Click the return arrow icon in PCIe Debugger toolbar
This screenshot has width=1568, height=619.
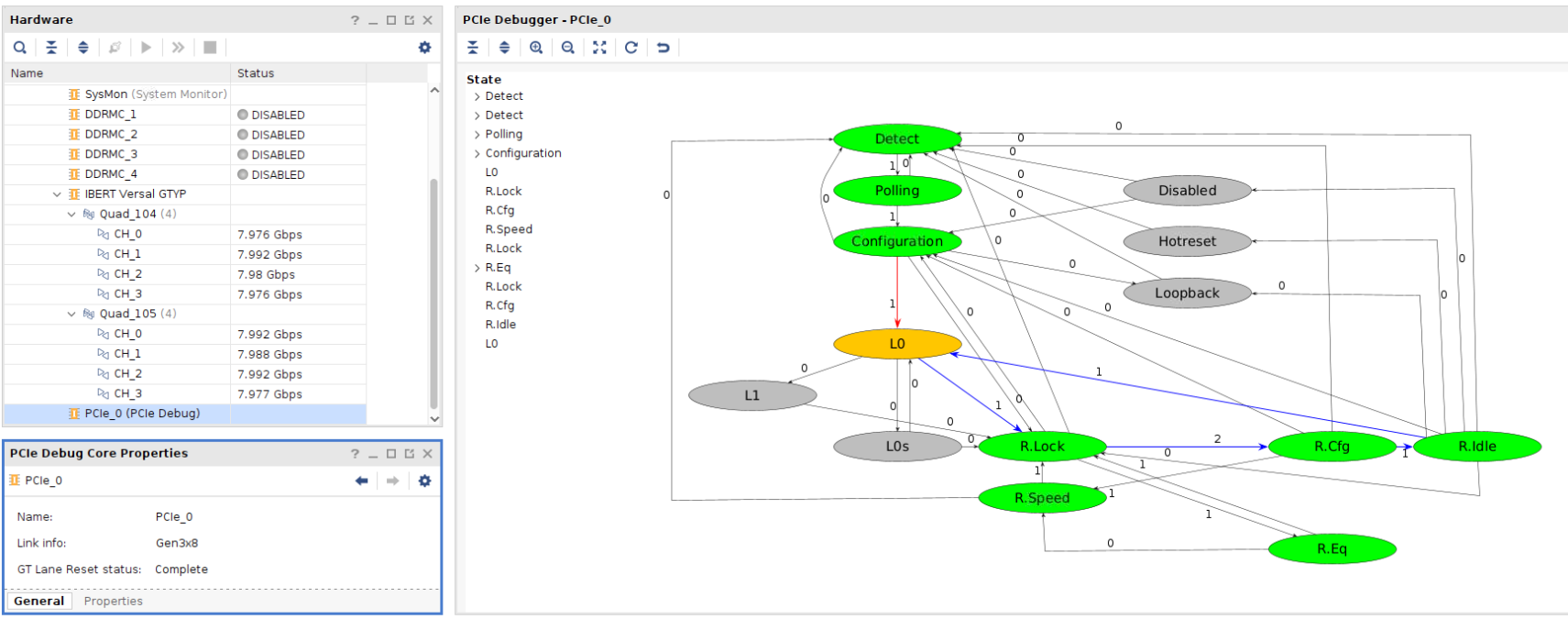[663, 48]
